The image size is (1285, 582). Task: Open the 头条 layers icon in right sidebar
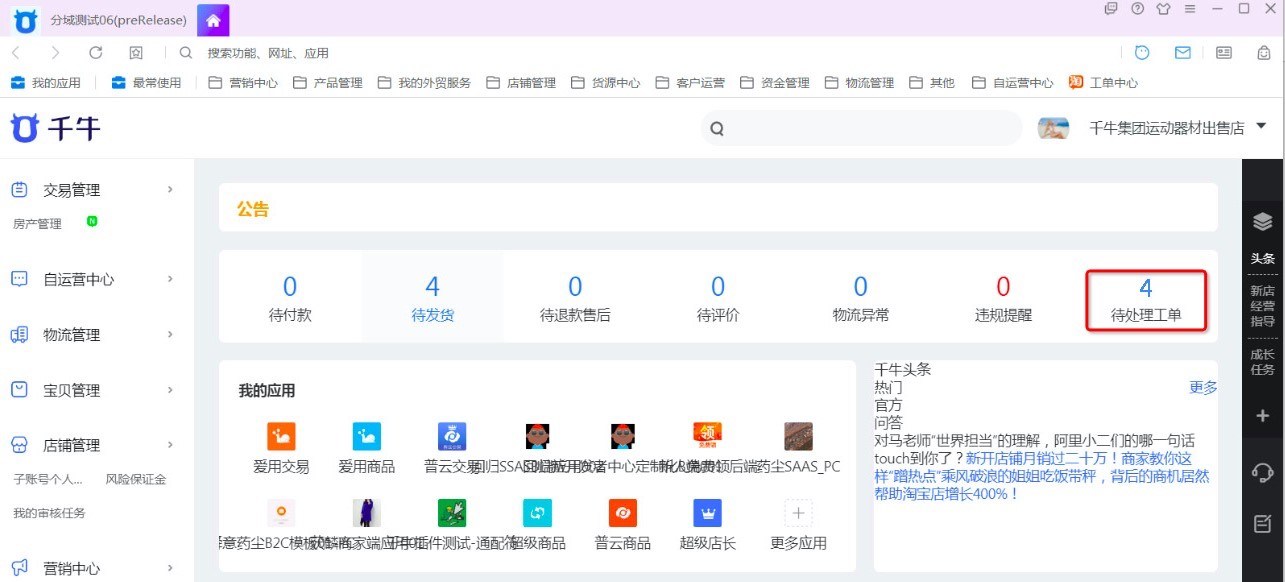(x=1263, y=222)
